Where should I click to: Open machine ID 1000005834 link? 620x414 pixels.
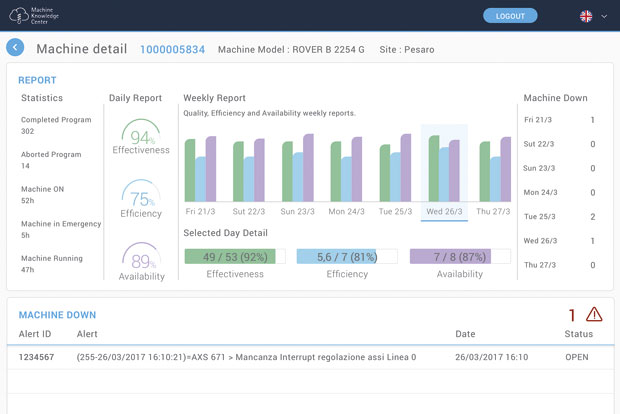(x=172, y=49)
